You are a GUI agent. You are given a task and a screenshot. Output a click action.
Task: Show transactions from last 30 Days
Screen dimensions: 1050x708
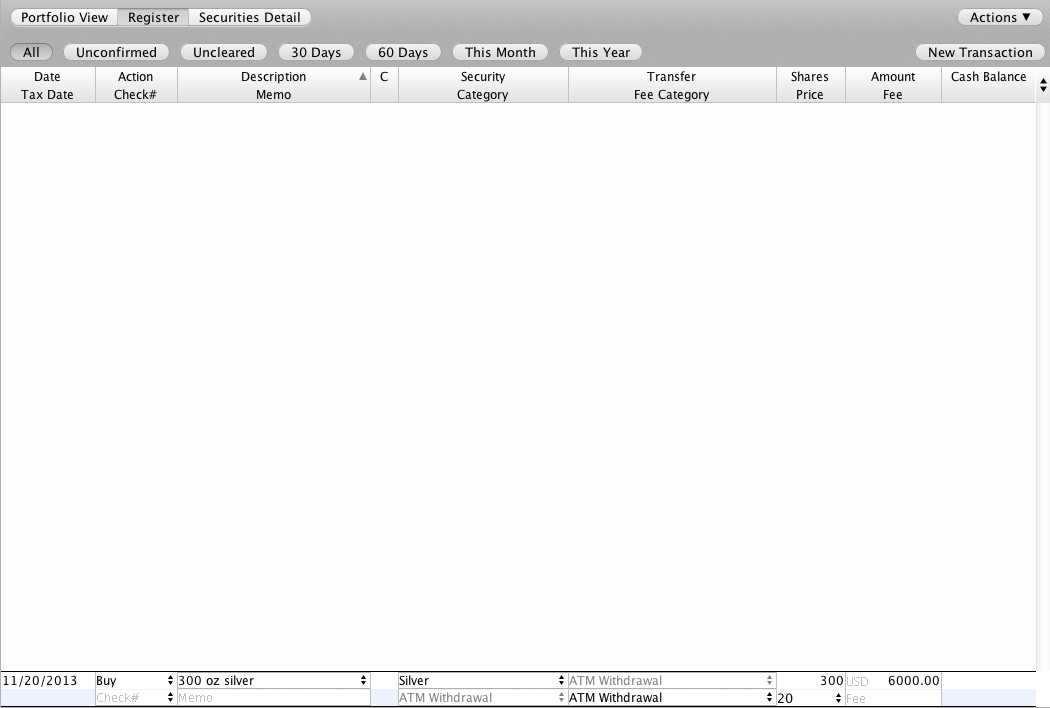[315, 52]
